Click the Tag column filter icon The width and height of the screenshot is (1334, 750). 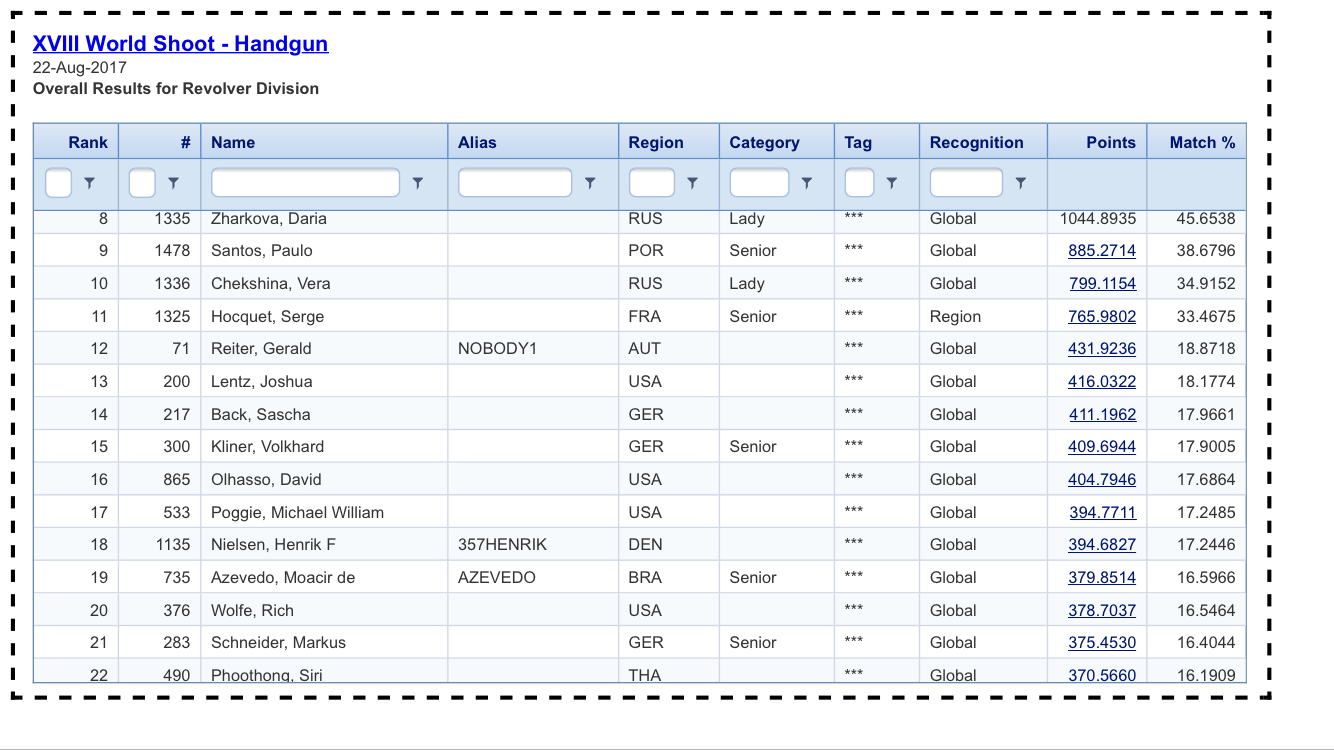[x=892, y=183]
